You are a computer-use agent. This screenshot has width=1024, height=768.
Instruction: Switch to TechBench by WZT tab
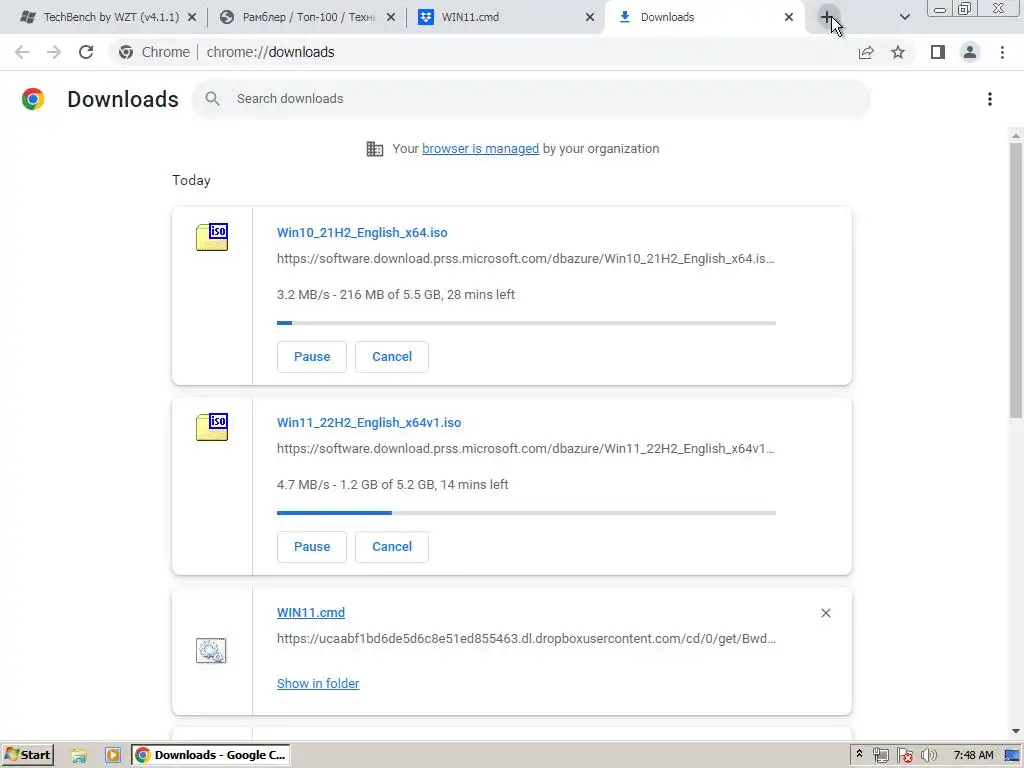click(x=108, y=17)
